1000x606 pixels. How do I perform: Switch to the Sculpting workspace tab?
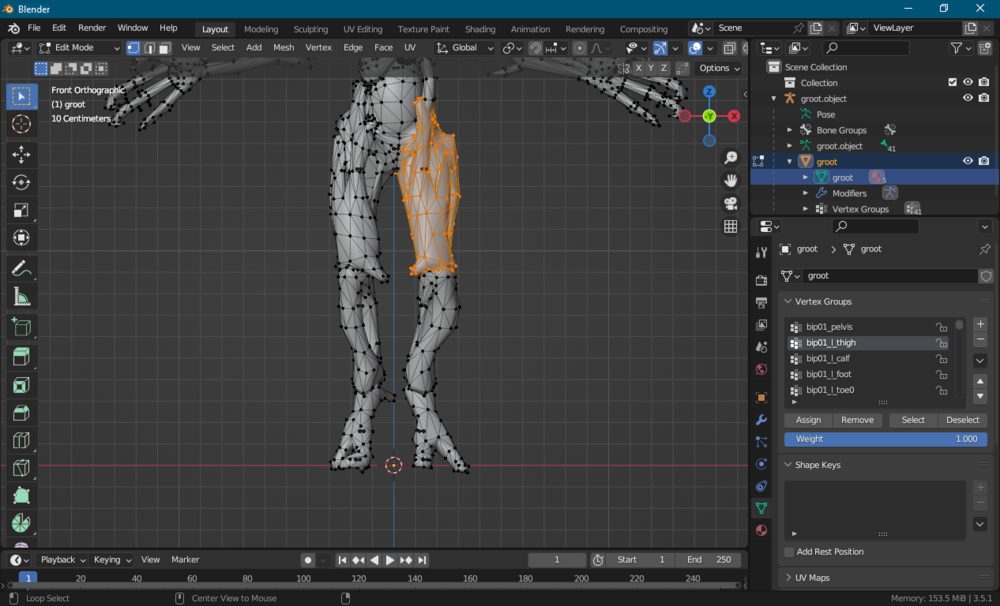click(310, 29)
